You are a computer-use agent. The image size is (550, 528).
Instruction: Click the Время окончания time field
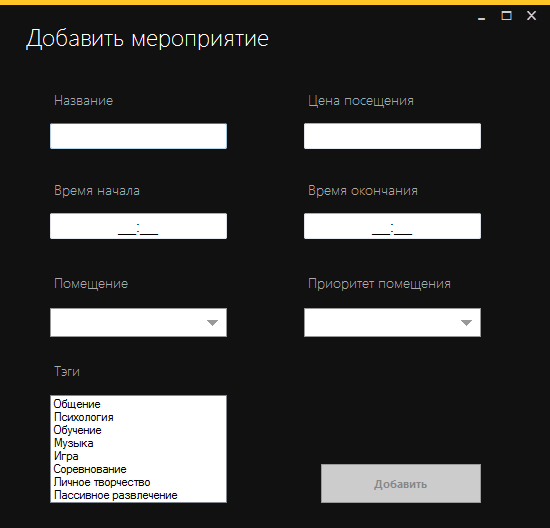[x=392, y=226]
